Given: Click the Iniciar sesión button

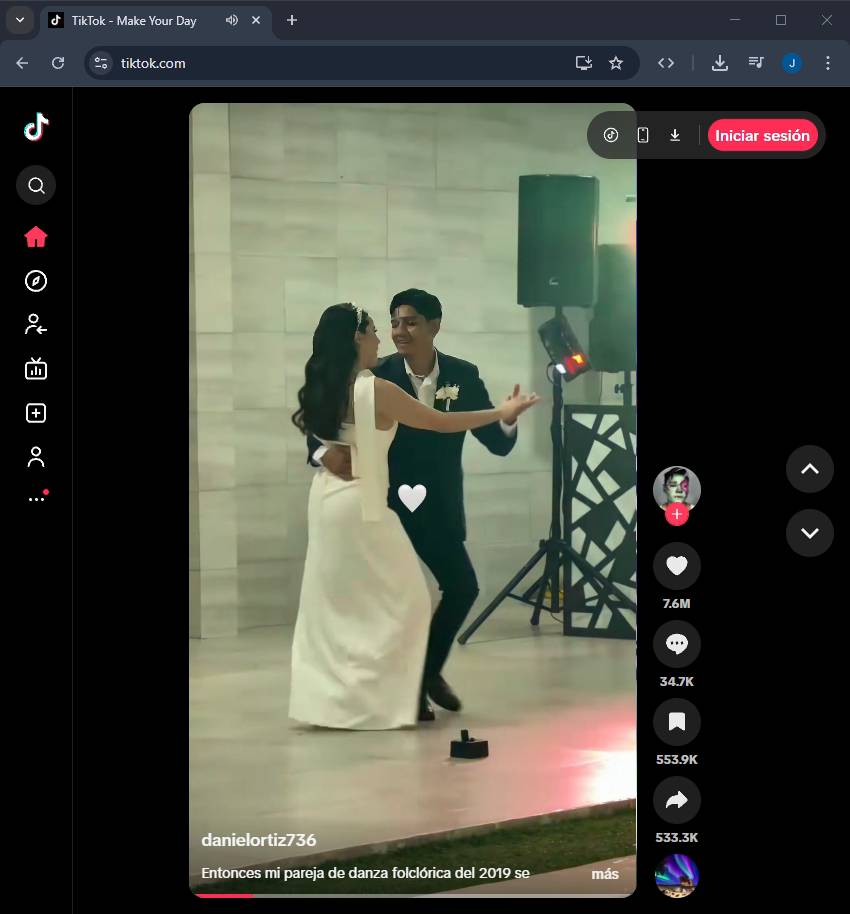Looking at the screenshot, I should point(762,135).
